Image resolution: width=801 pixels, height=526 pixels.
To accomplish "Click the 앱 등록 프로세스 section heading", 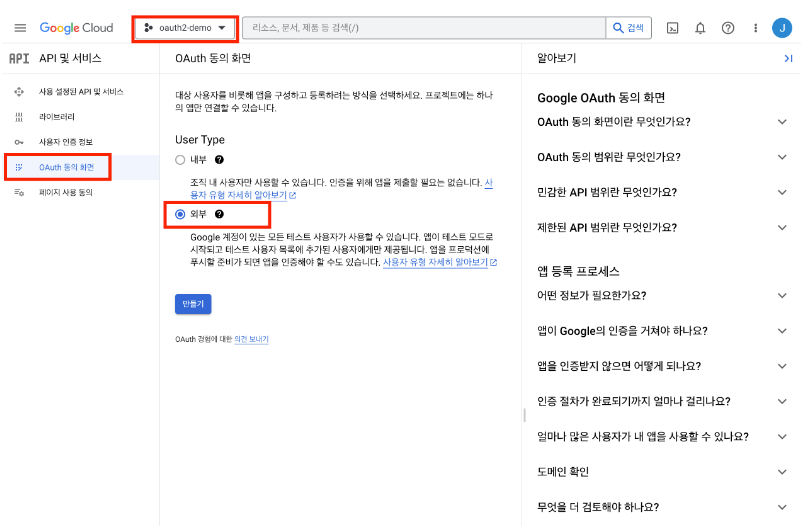I will [578, 271].
